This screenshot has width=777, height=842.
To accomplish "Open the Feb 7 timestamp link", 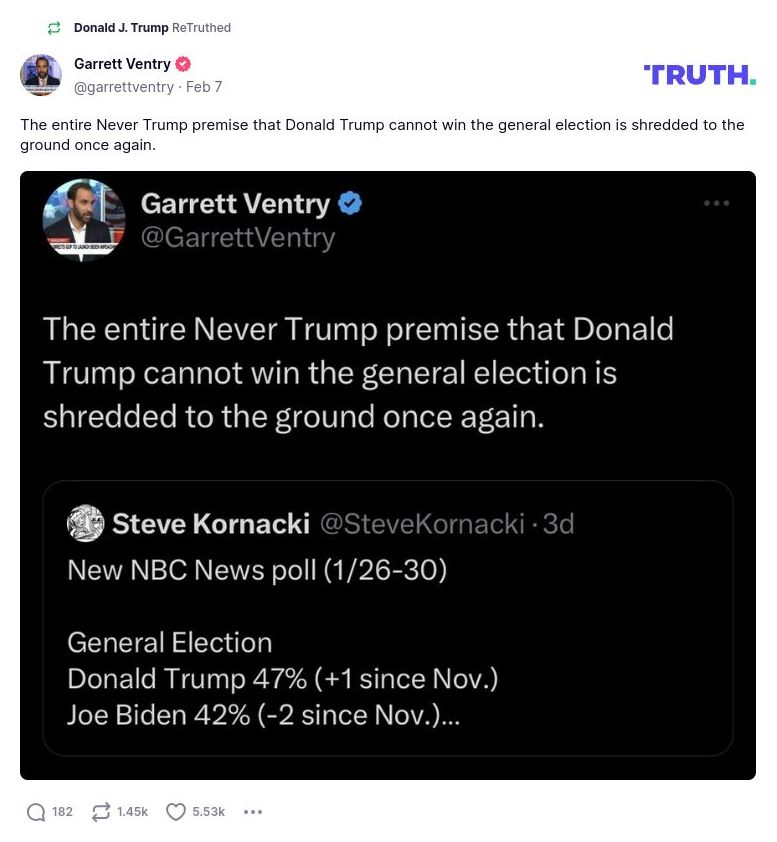I will (204, 87).
